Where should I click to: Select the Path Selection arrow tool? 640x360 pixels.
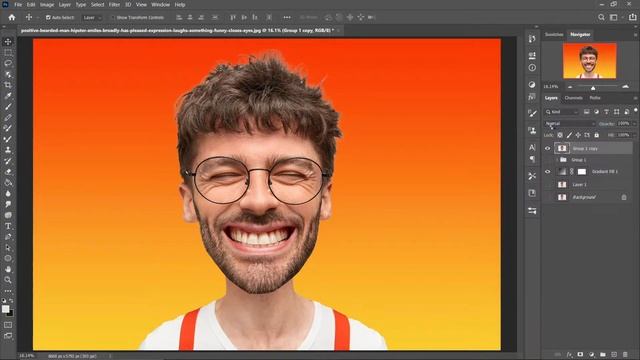pos(8,247)
